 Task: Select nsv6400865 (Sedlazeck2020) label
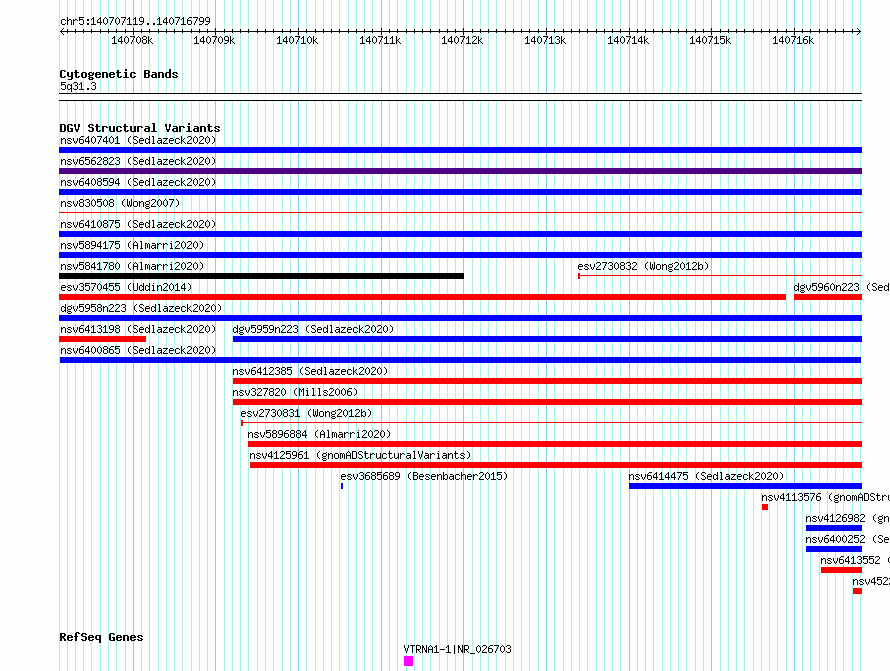[x=138, y=350]
